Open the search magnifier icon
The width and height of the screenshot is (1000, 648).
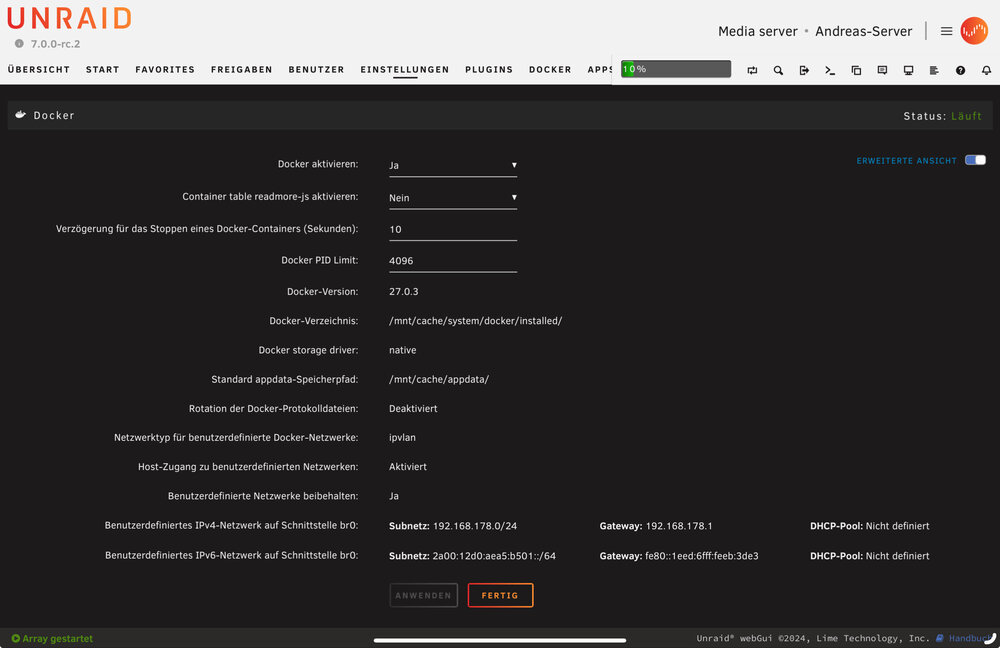(778, 70)
